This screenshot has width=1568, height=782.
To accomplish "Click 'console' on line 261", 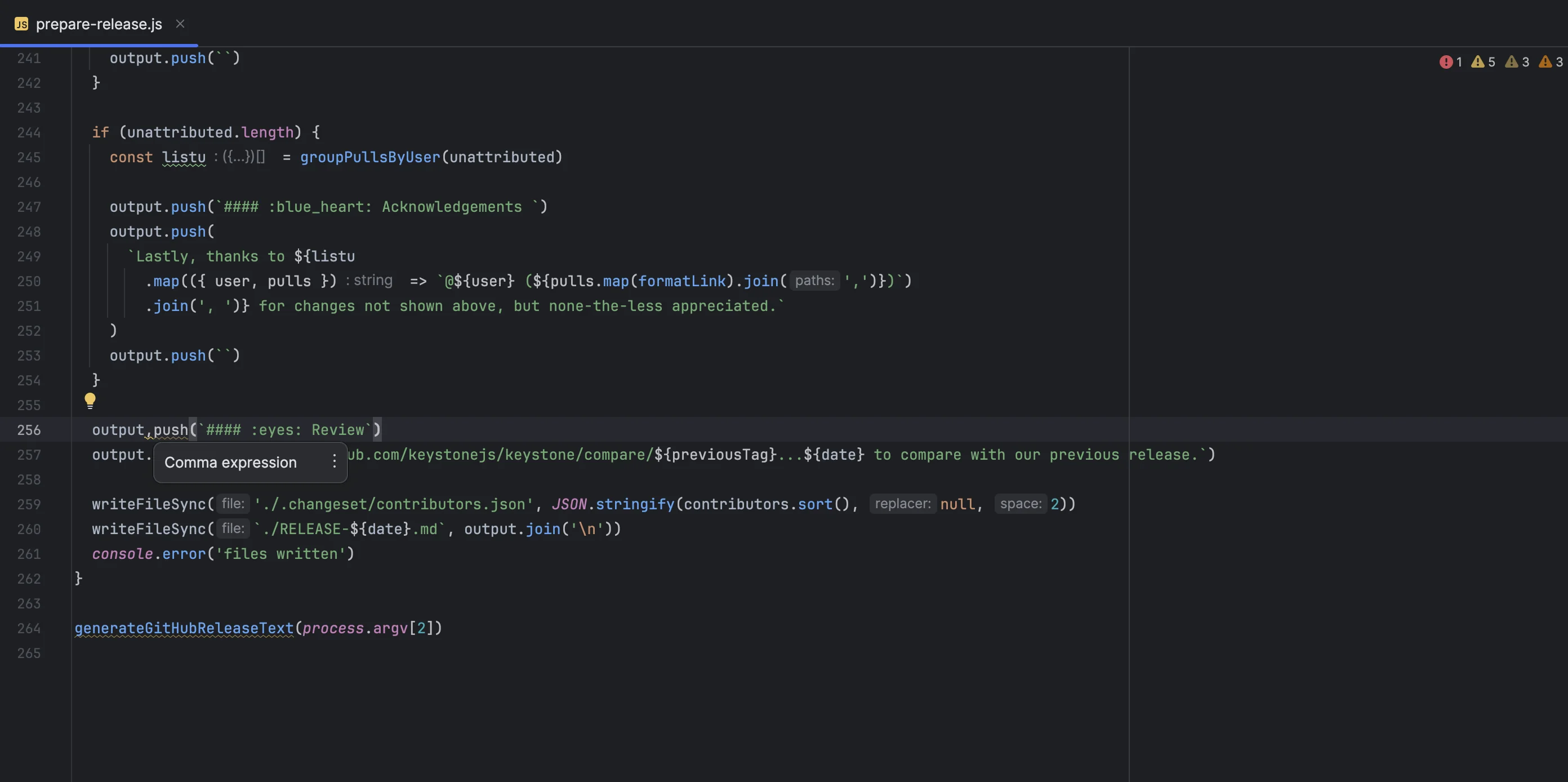I will click(122, 554).
